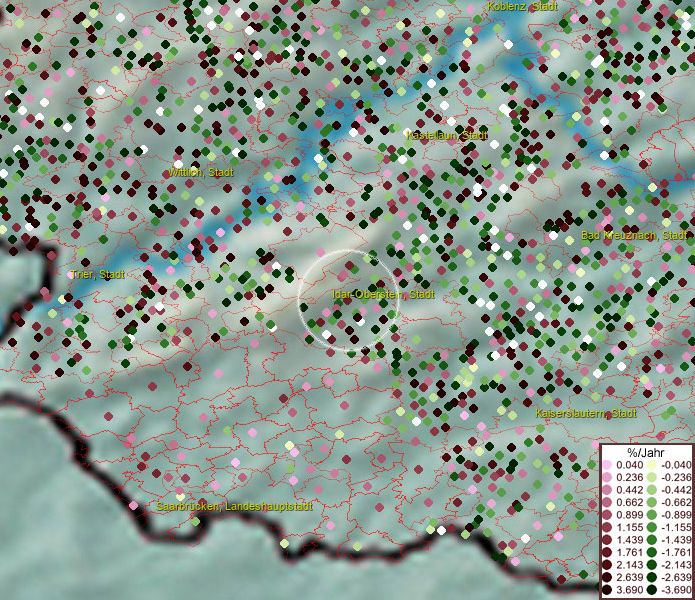The image size is (695, 600).
Task: Click the -2.639 legend value
Action: coord(676,577)
